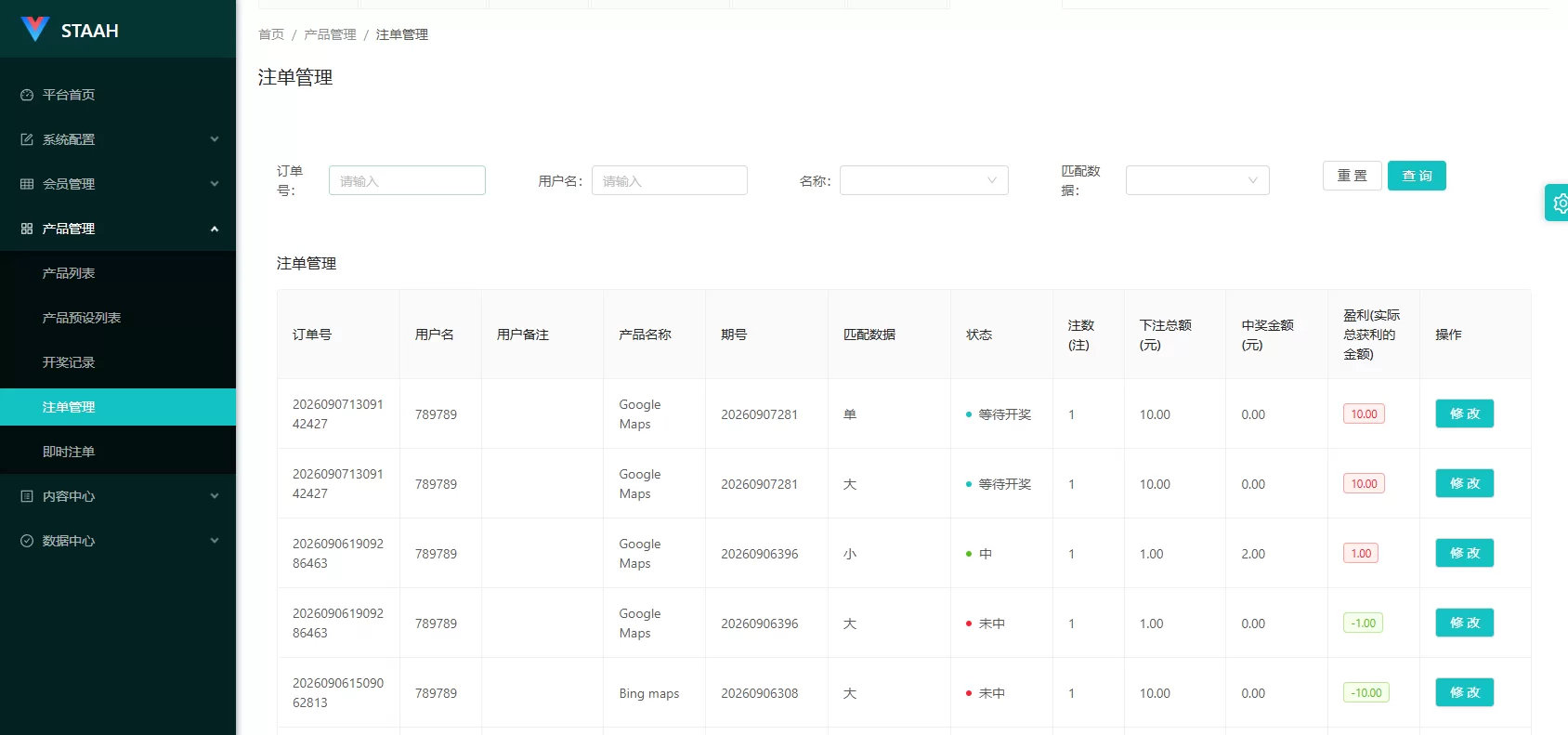Click 修改 for the Bing maps row
Viewport: 1568px width, 735px height.
click(x=1465, y=692)
